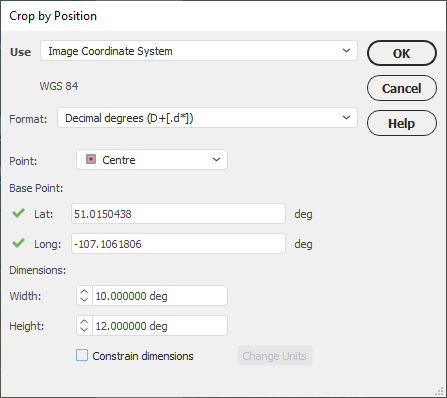This screenshot has height=398, width=447.
Task: Decrease Width using down arrow
Action: [84, 299]
